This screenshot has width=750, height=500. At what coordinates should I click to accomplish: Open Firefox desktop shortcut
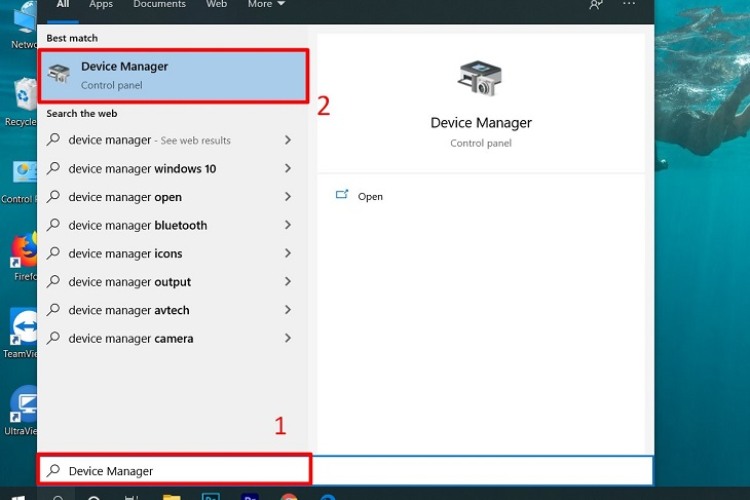(24, 252)
